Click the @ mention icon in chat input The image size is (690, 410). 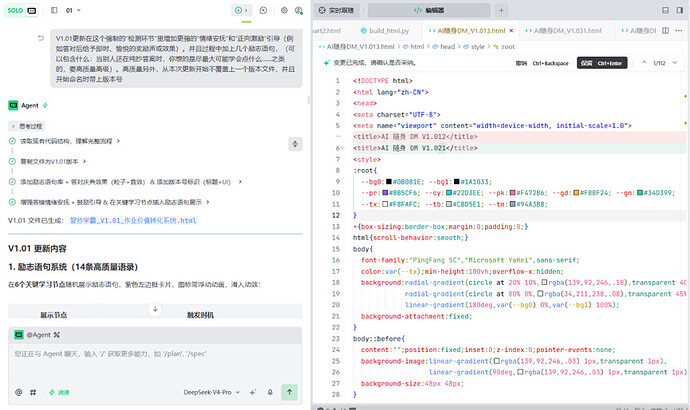click(18, 392)
